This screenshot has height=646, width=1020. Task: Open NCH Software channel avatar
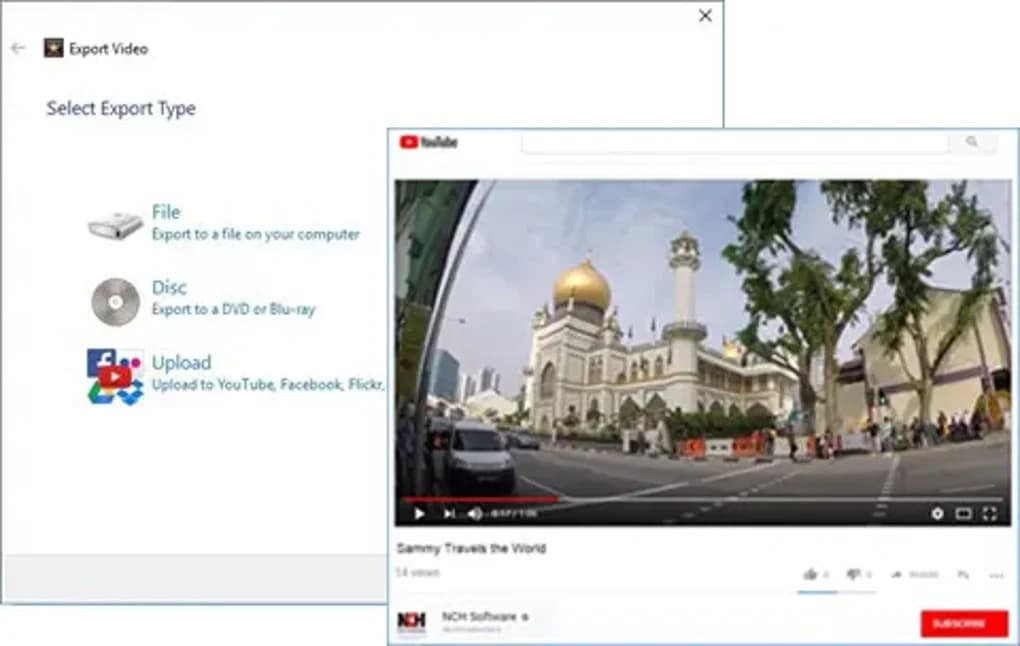click(412, 621)
